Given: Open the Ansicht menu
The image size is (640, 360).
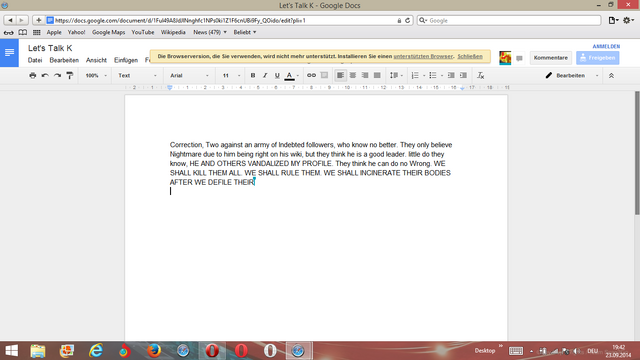Looking at the screenshot, I should tap(96, 60).
